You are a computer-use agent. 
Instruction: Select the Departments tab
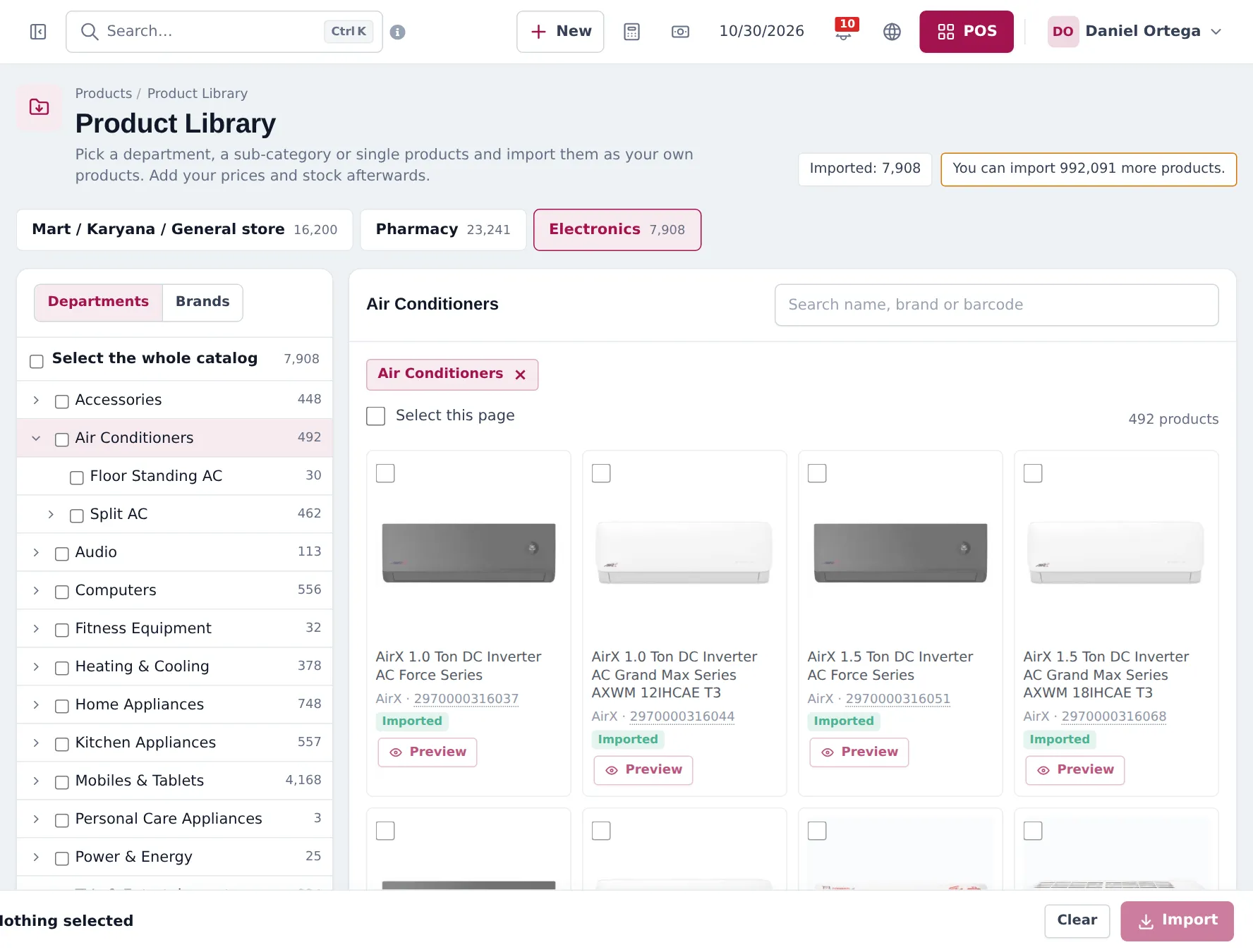tap(99, 303)
